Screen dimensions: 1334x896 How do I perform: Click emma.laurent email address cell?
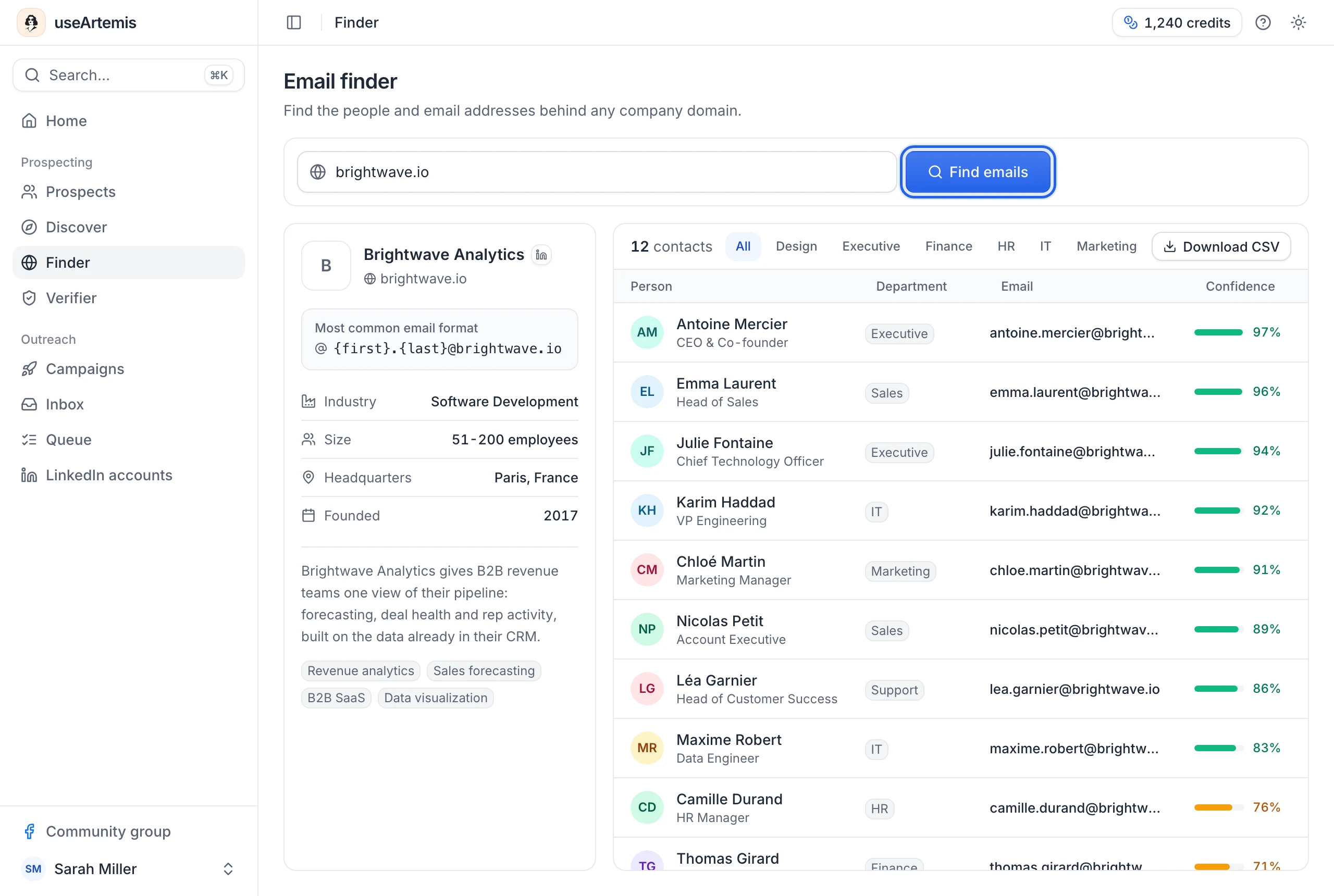point(1075,392)
